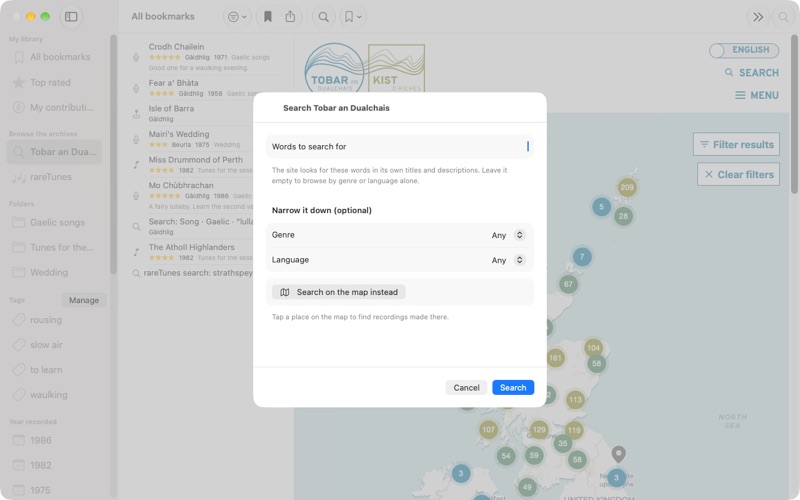Open the Gaelic songs folder
The image size is (800, 500).
point(55,222)
